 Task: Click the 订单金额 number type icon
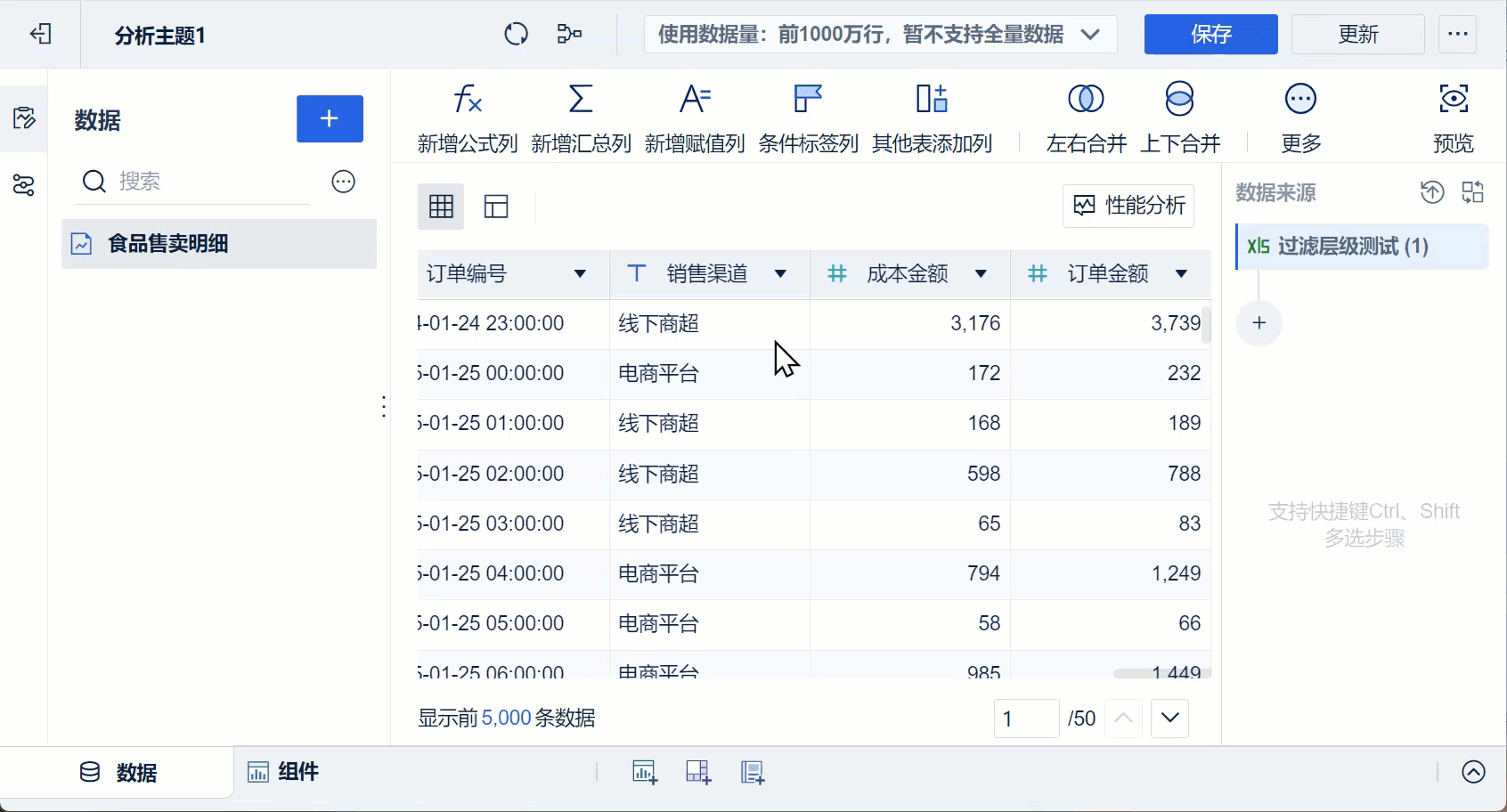pyautogui.click(x=1037, y=273)
